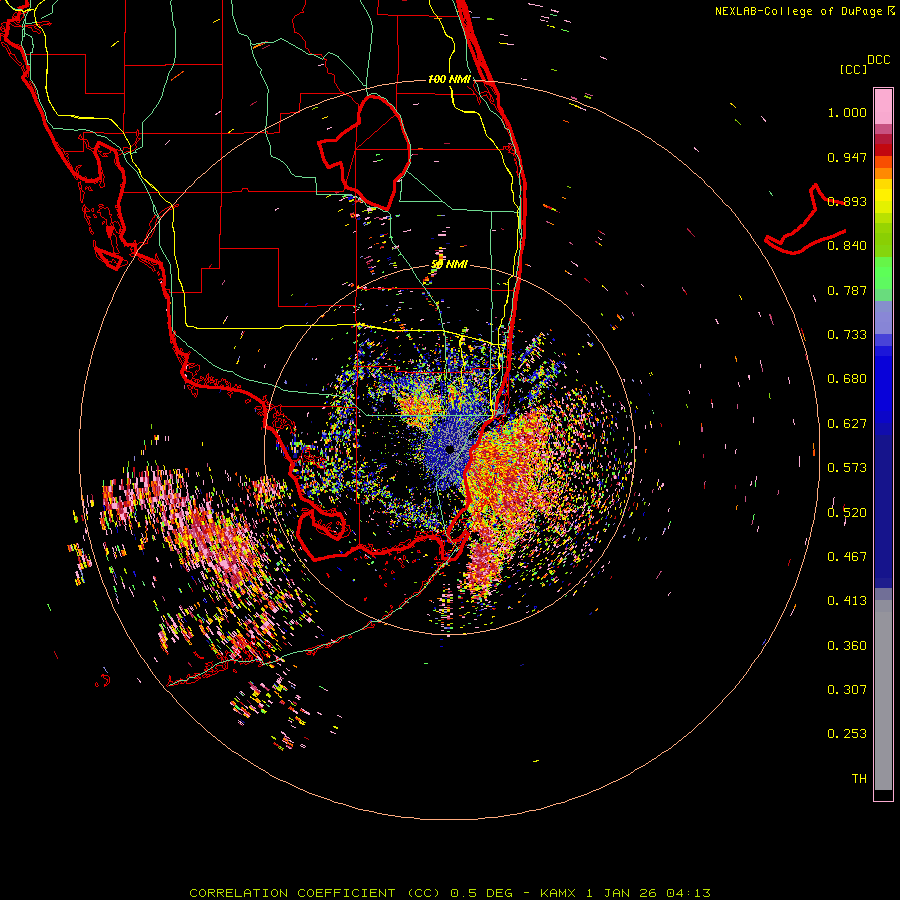Select the 1.000 scale value
The height and width of the screenshot is (900, 900).
[847, 112]
